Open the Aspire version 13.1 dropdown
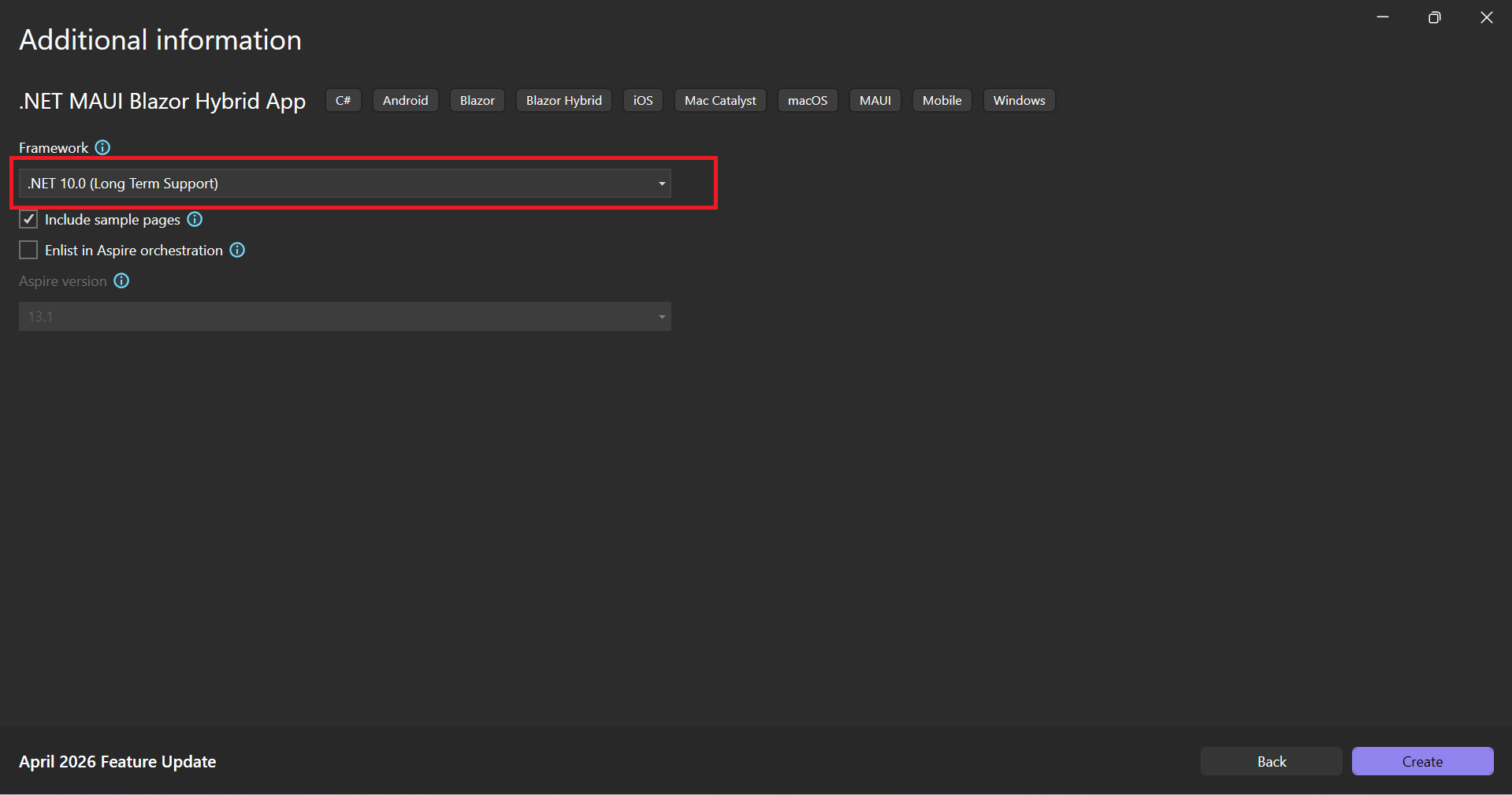Viewport: 1512px width, 795px height. click(x=345, y=316)
